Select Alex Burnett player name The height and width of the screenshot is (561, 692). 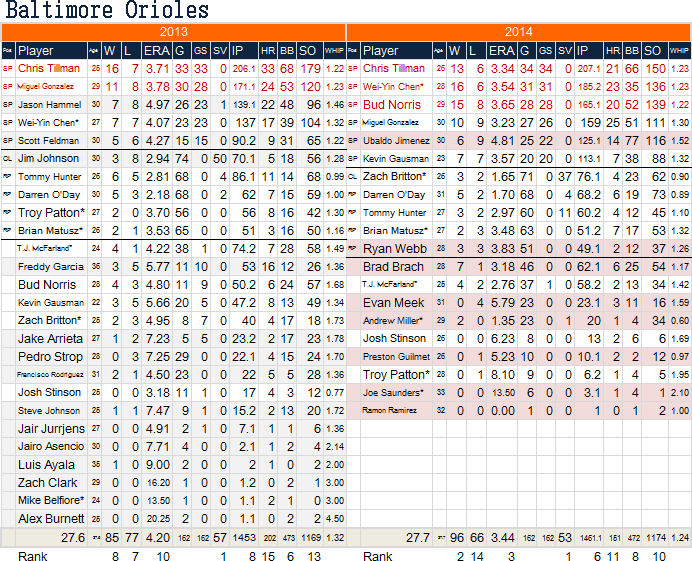[51, 519]
